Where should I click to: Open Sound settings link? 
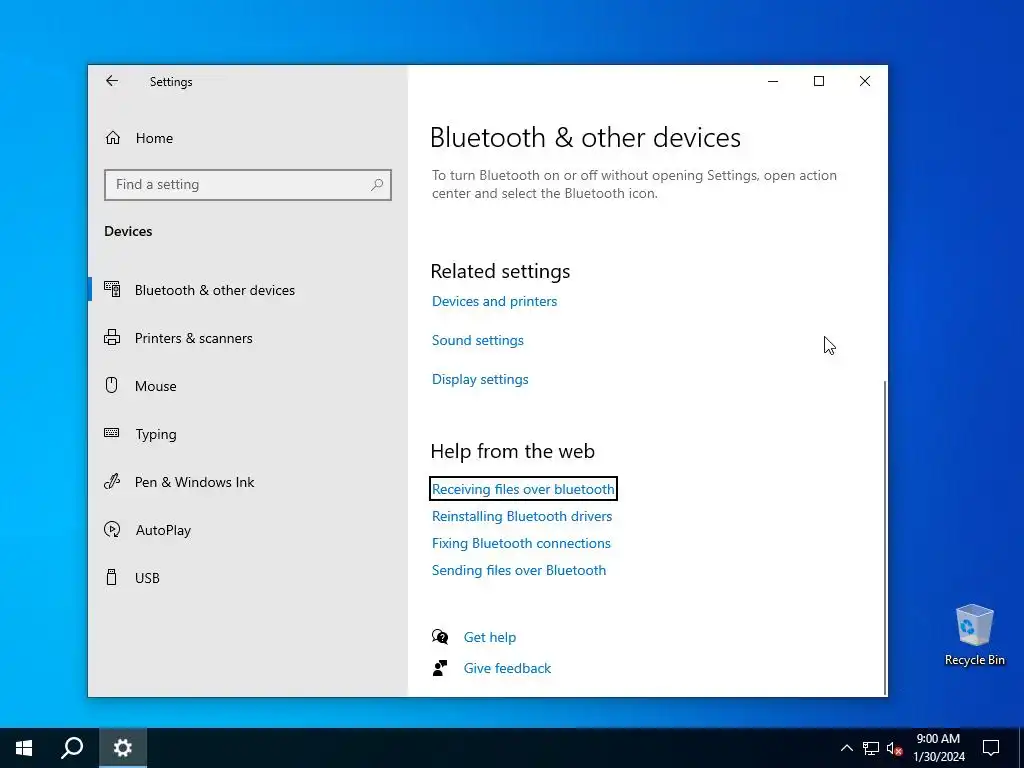click(477, 340)
